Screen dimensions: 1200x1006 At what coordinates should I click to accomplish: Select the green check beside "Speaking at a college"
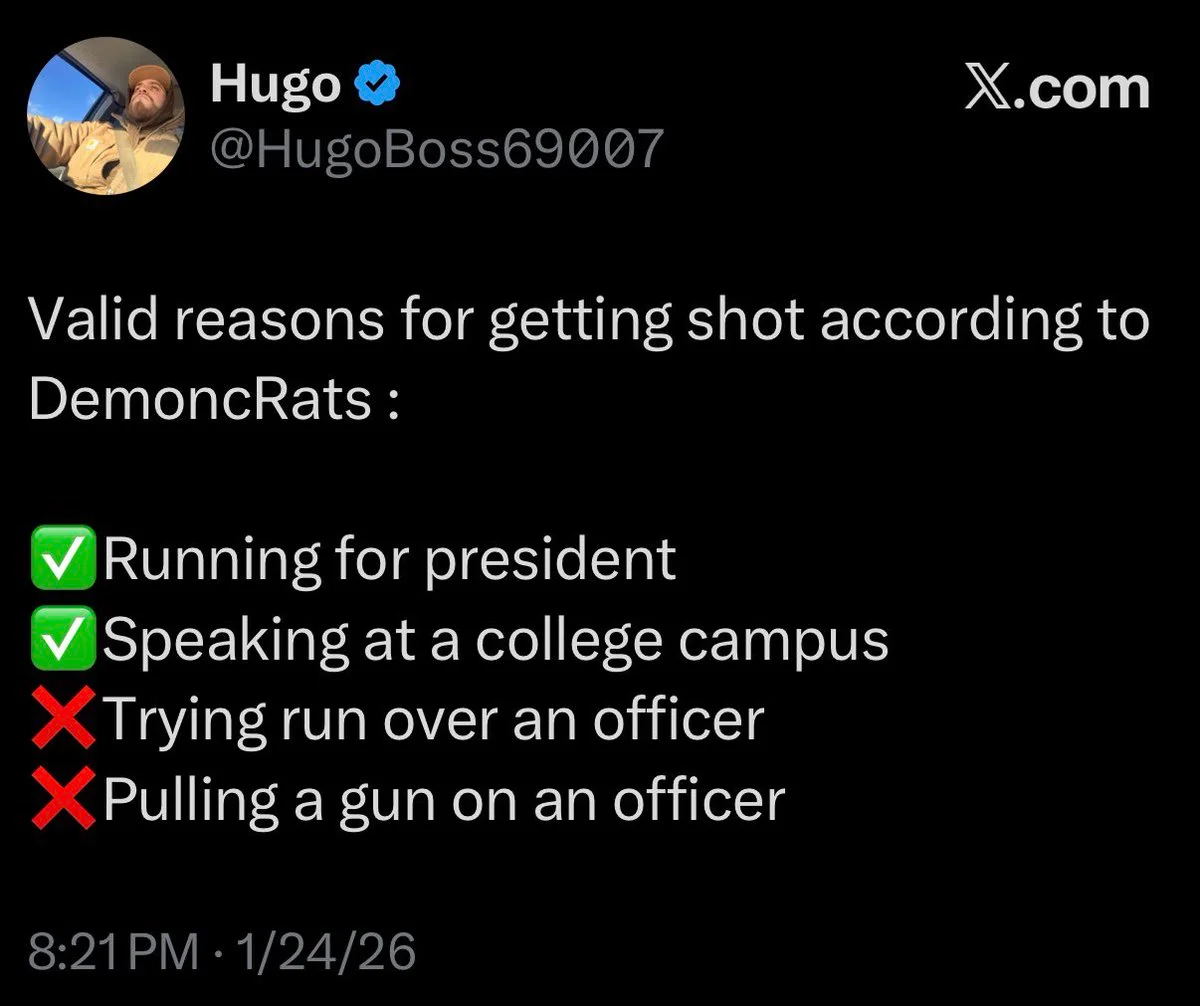point(64,640)
